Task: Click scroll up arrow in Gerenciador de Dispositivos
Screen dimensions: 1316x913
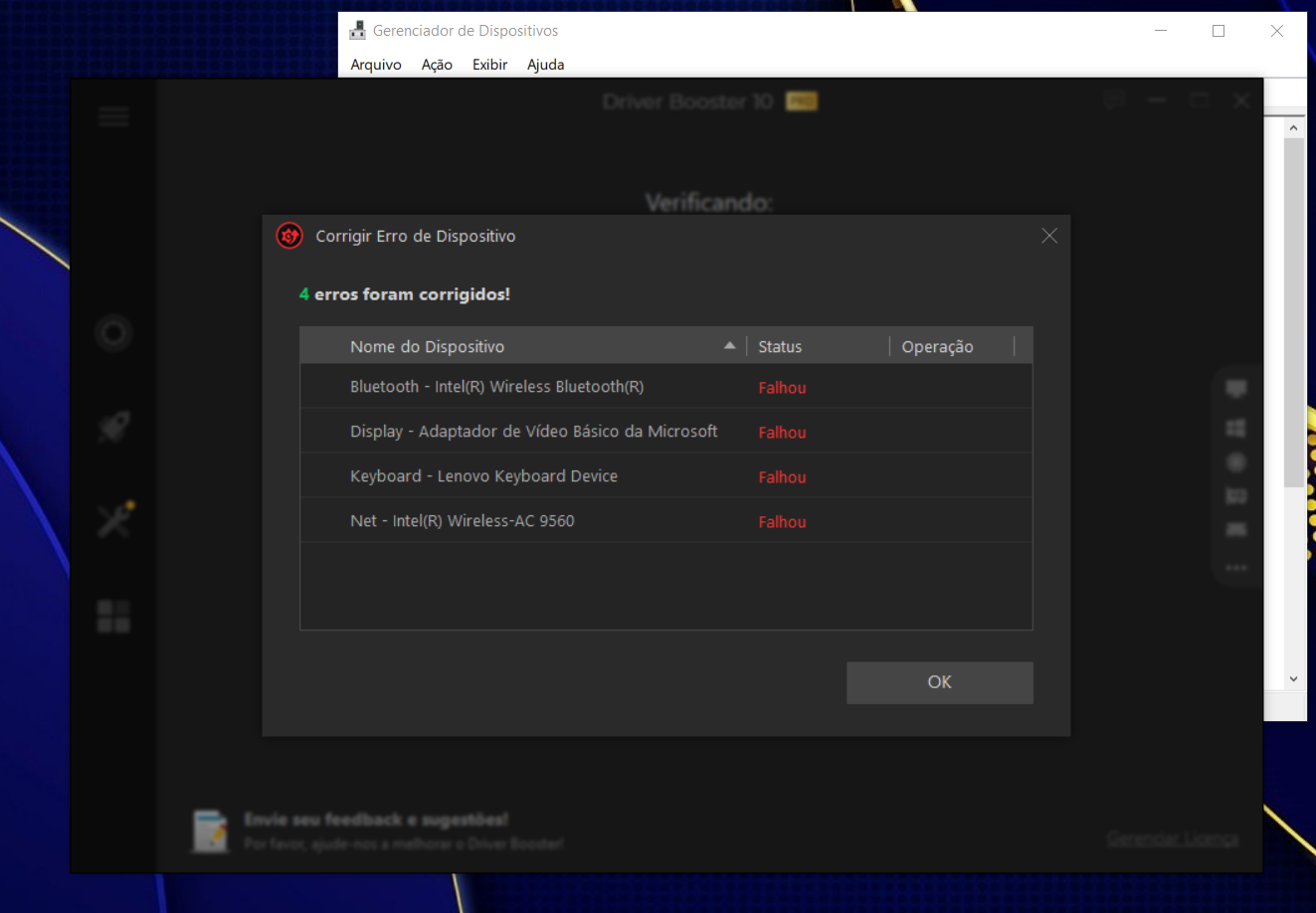Action: click(1293, 128)
